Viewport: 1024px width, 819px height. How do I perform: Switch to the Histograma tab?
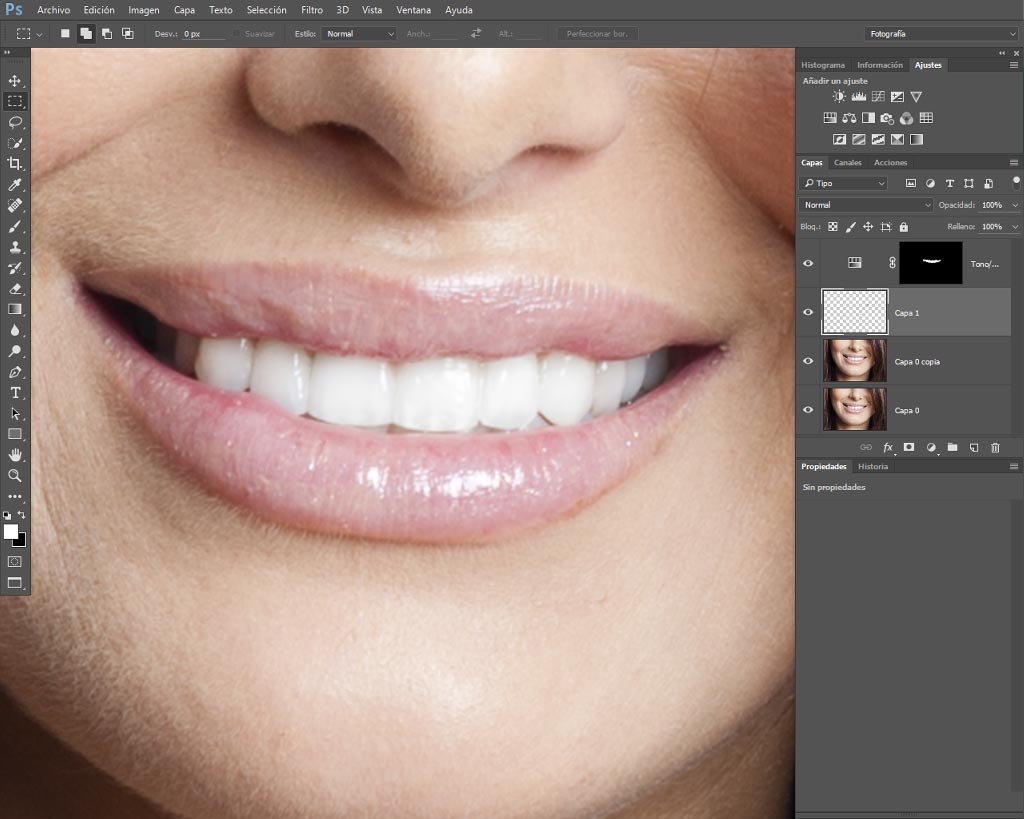823,65
